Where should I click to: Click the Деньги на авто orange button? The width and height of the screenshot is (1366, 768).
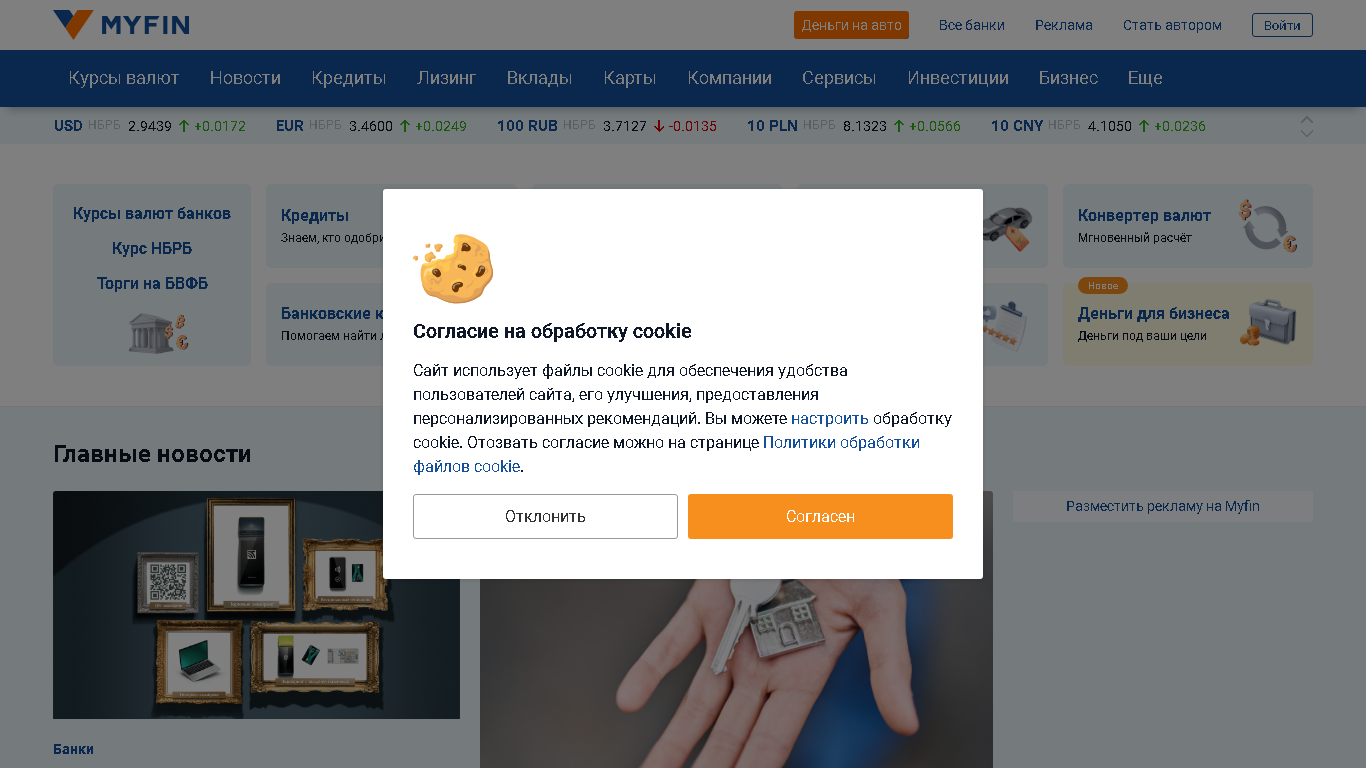(851, 25)
